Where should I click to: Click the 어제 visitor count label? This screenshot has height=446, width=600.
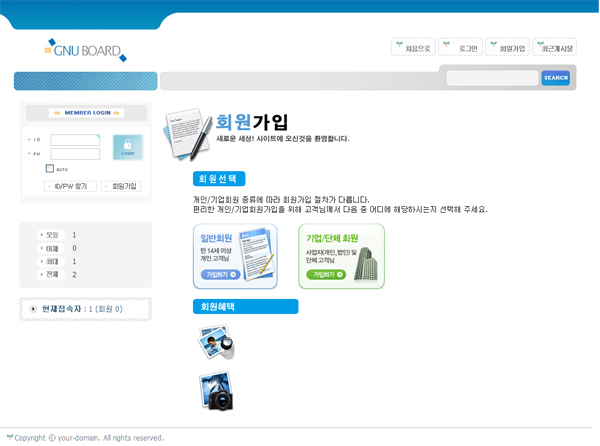click(x=51, y=249)
